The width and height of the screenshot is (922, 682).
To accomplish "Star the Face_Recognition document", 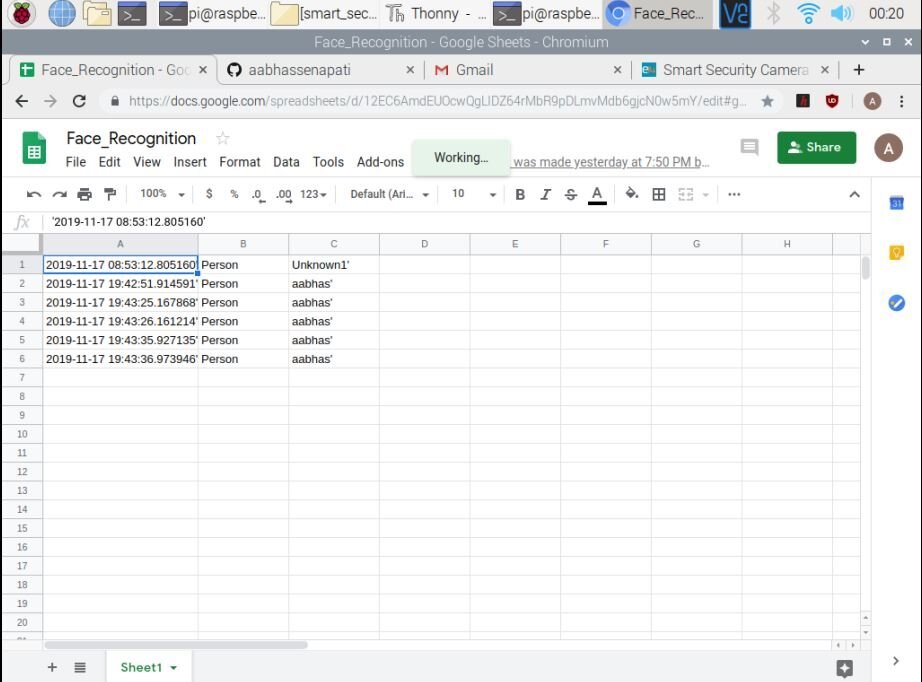I will (x=223, y=138).
